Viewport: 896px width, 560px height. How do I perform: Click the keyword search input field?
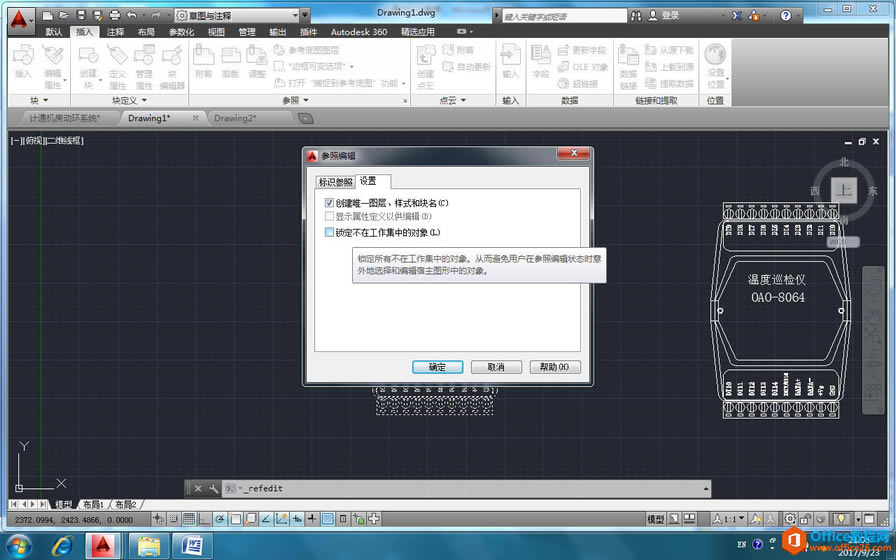coord(563,16)
